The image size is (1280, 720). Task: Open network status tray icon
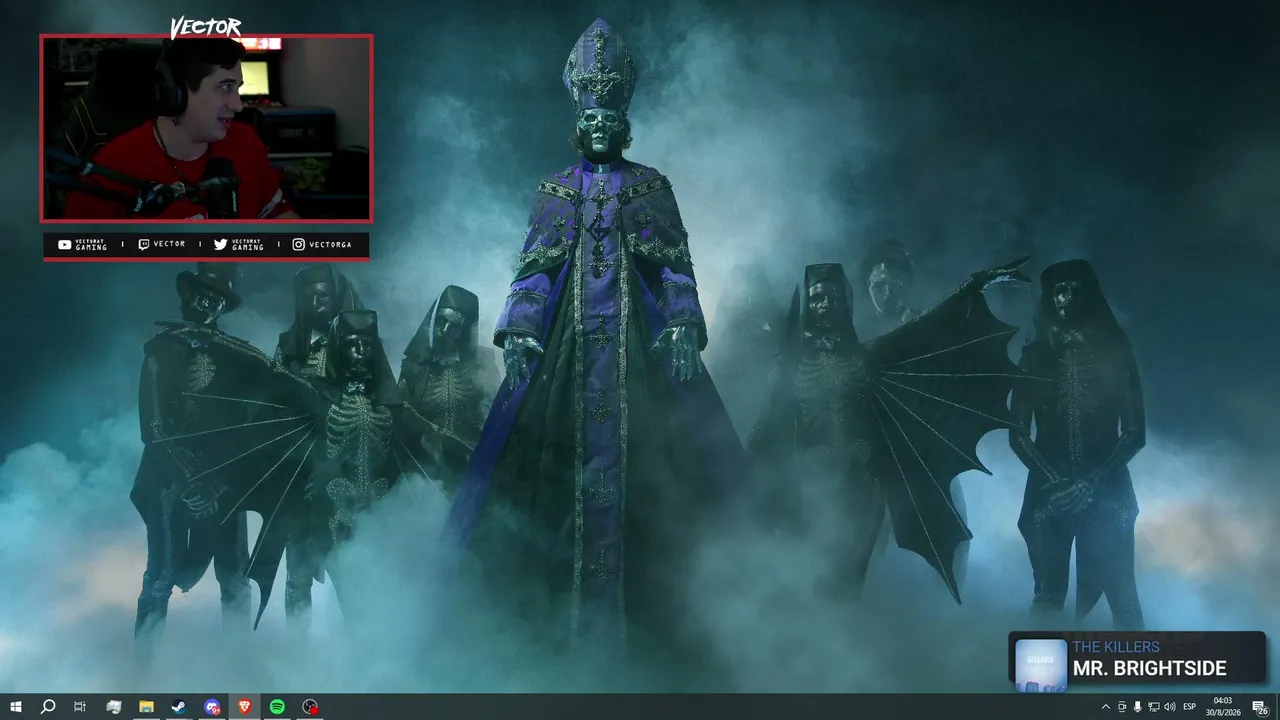coord(1153,707)
